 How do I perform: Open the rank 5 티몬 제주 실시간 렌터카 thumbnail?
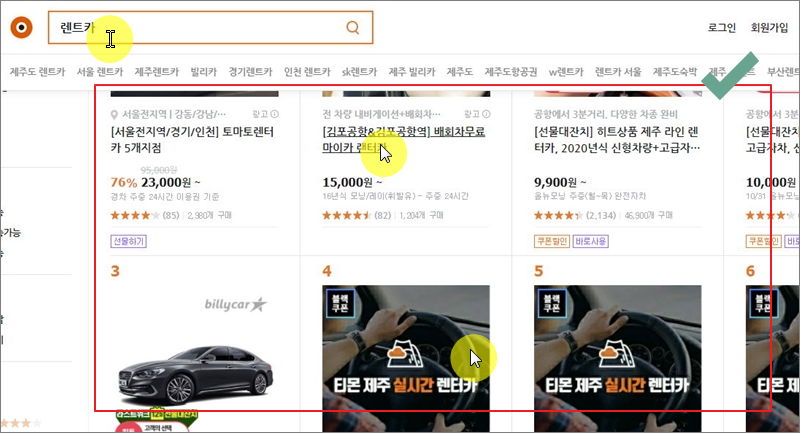point(617,359)
